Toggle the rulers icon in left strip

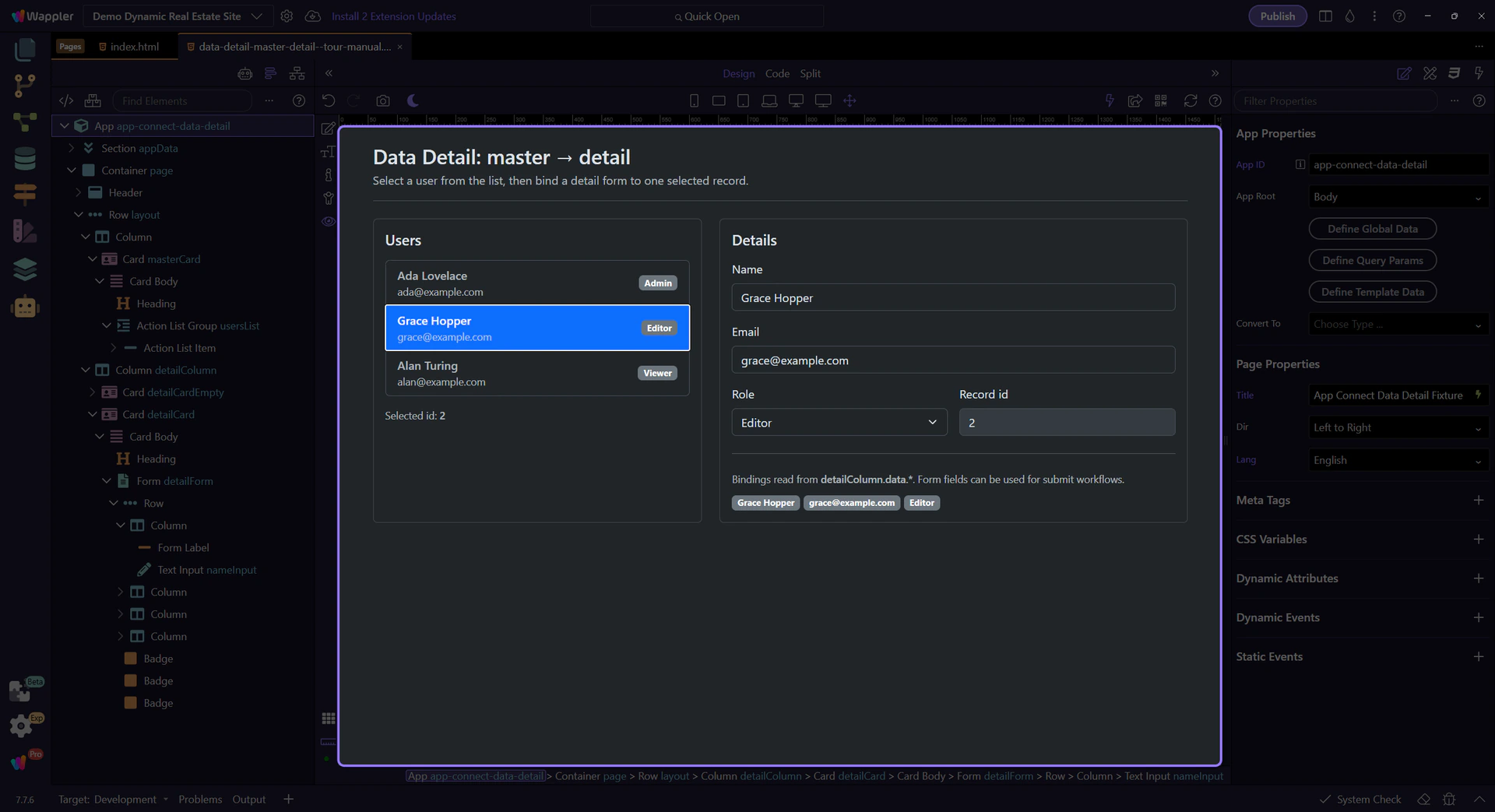tap(329, 742)
